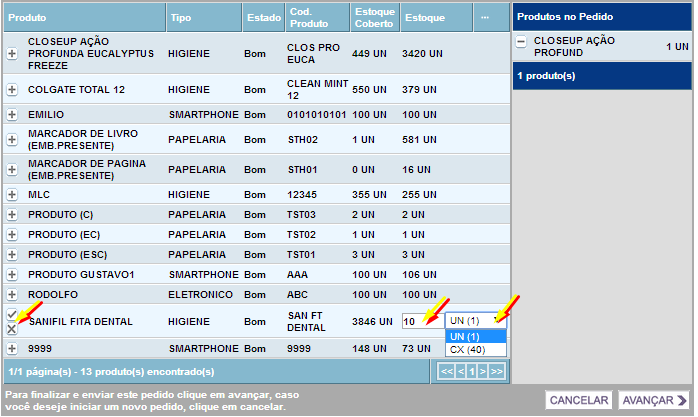Click the 1 produto(s) summary bar

coord(602,76)
